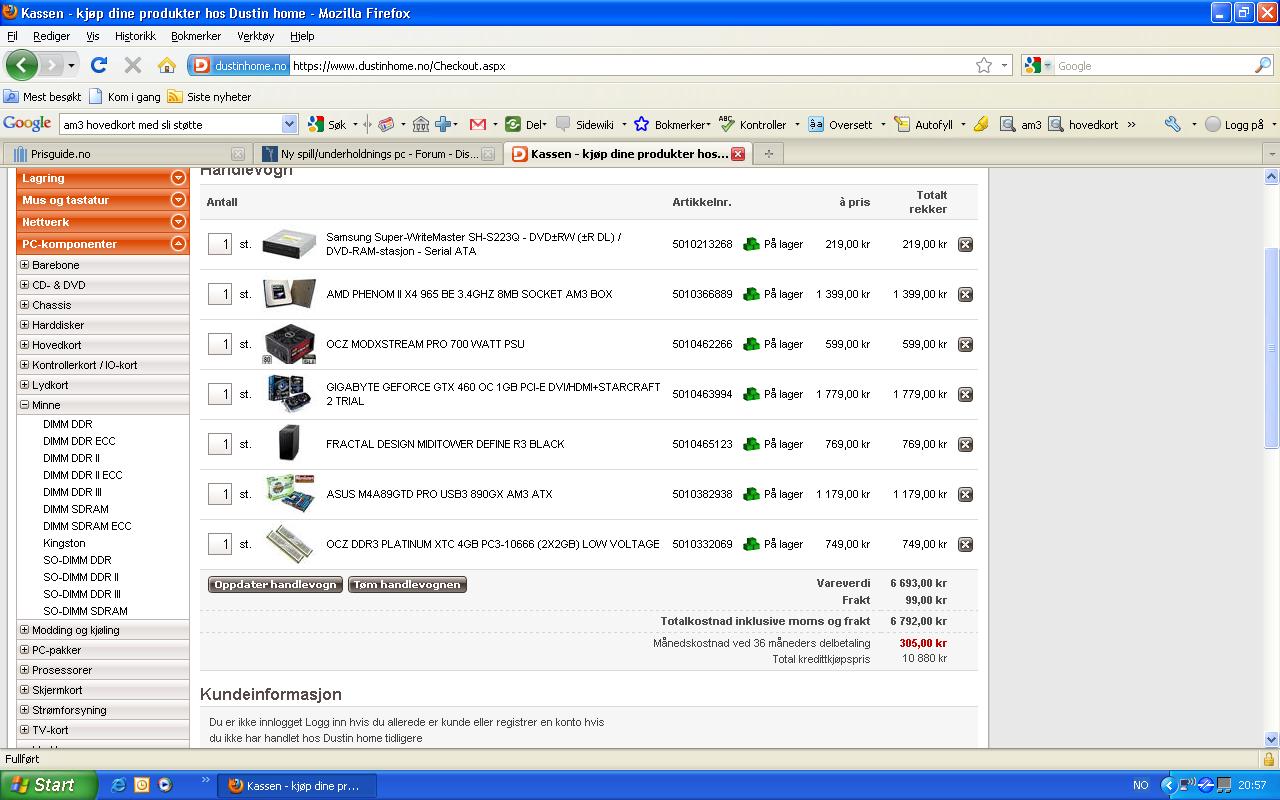The width and height of the screenshot is (1280, 800).
Task: Click the Sidewiki toolbar button
Action: 586,124
